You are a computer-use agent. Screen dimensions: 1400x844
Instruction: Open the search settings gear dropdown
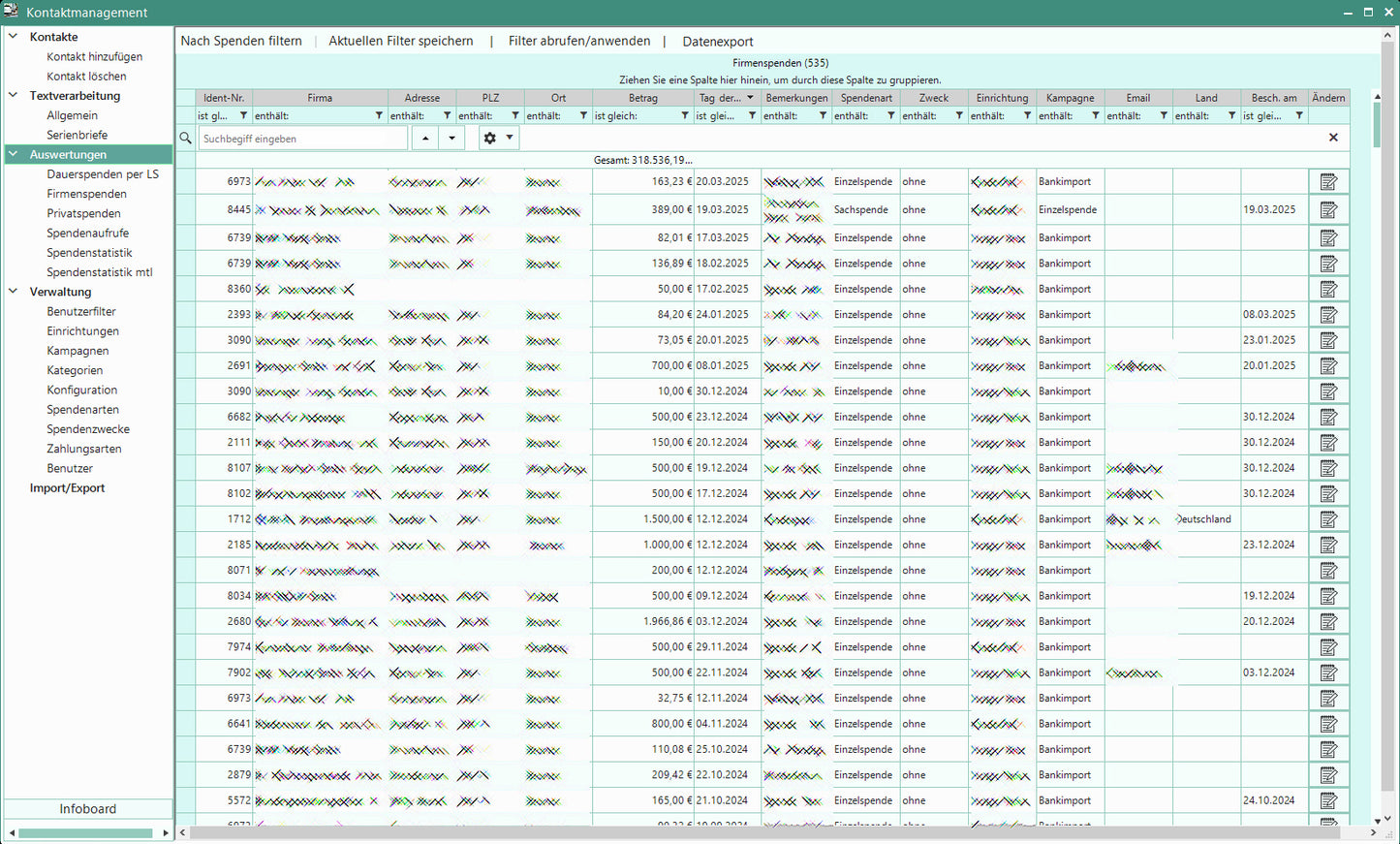click(498, 139)
